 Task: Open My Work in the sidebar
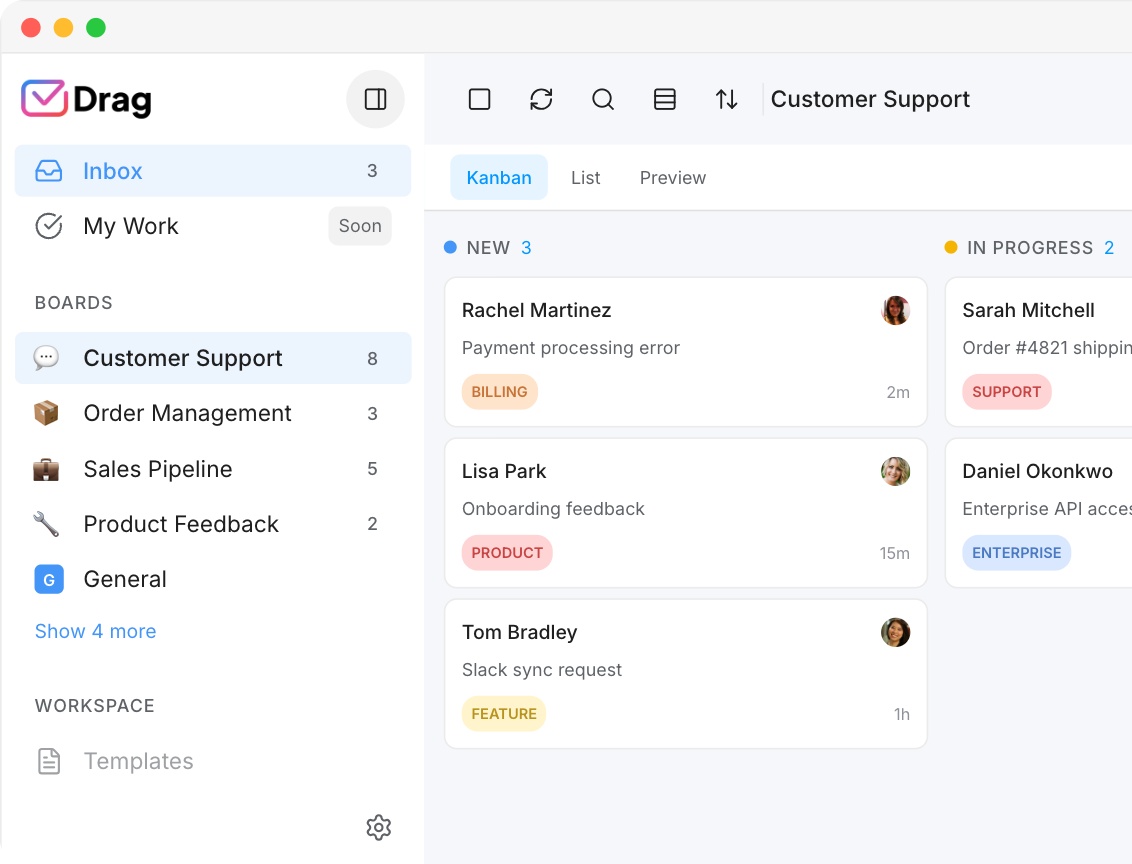[131, 226]
